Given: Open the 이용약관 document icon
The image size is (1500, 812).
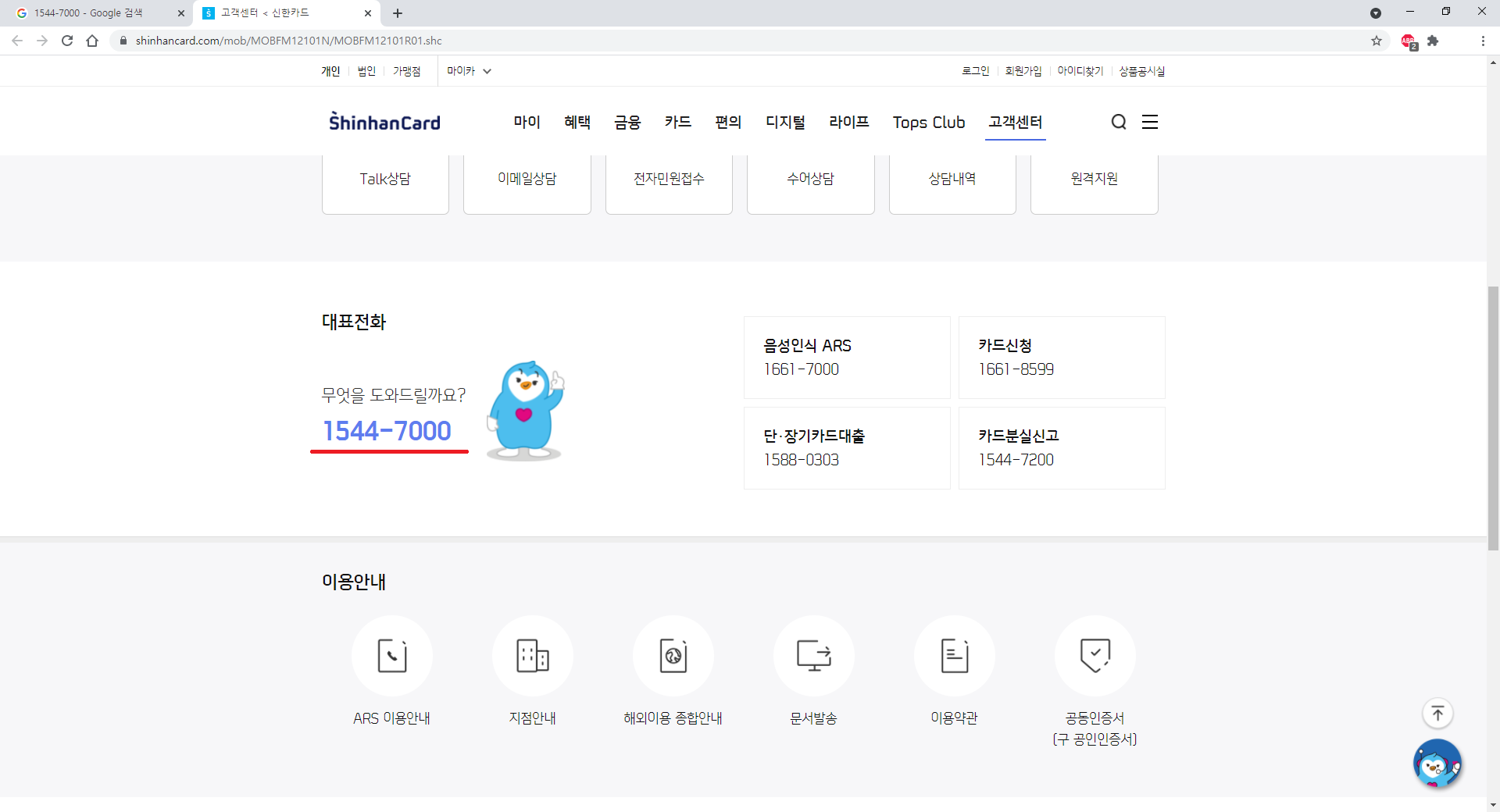Looking at the screenshot, I should pyautogui.click(x=955, y=656).
